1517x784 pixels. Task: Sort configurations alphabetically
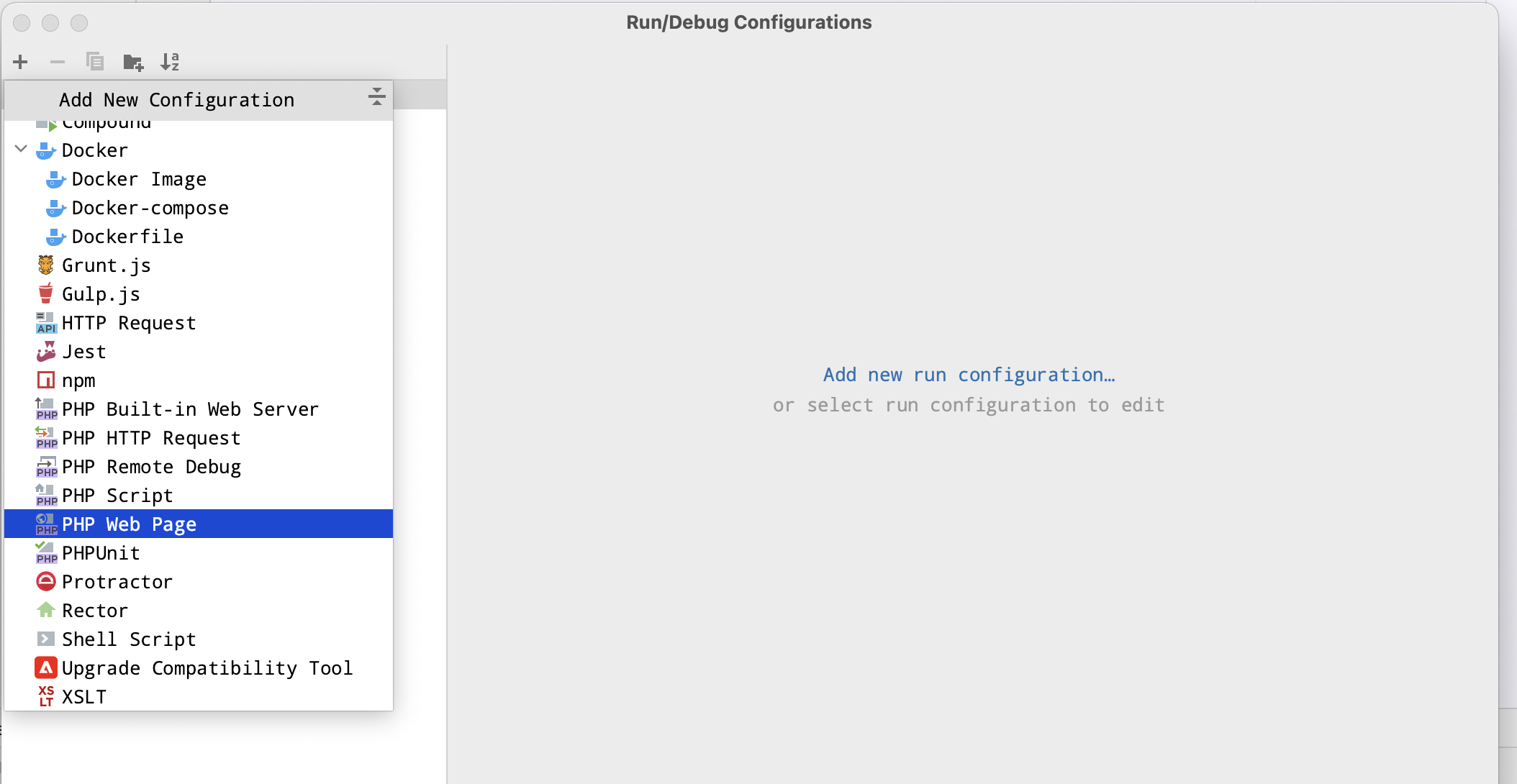click(x=171, y=62)
